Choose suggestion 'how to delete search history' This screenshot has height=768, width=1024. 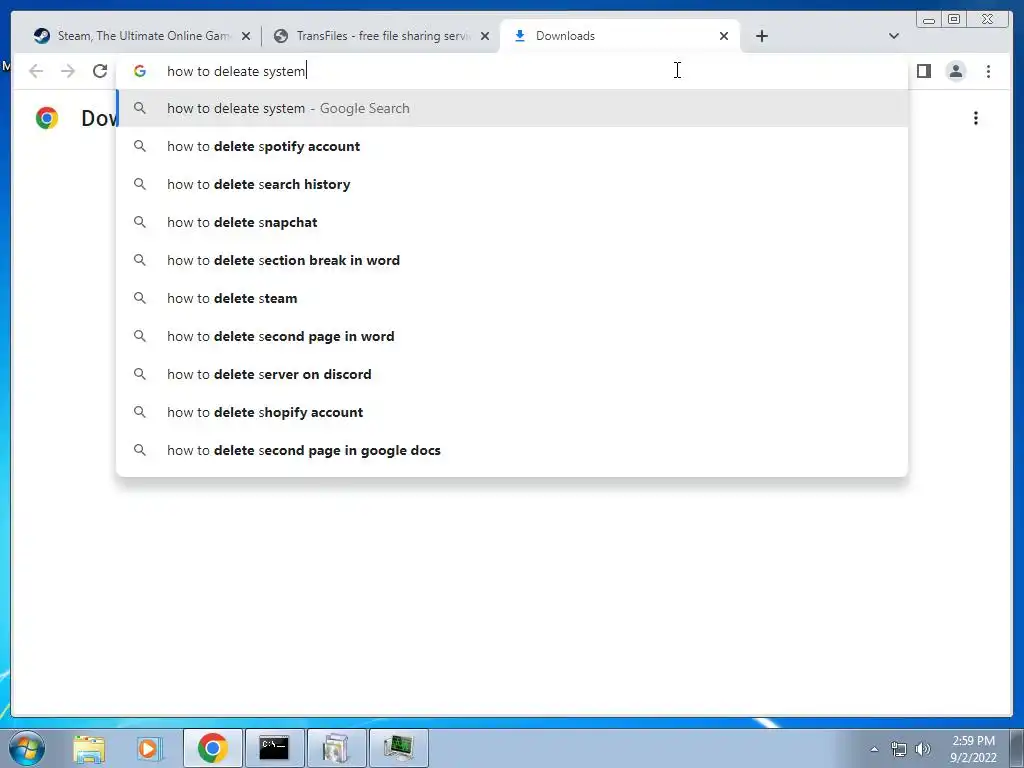512,184
